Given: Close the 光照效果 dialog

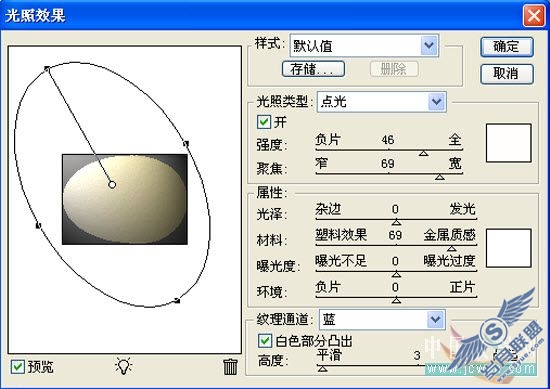Looking at the screenshot, I should click(534, 16).
